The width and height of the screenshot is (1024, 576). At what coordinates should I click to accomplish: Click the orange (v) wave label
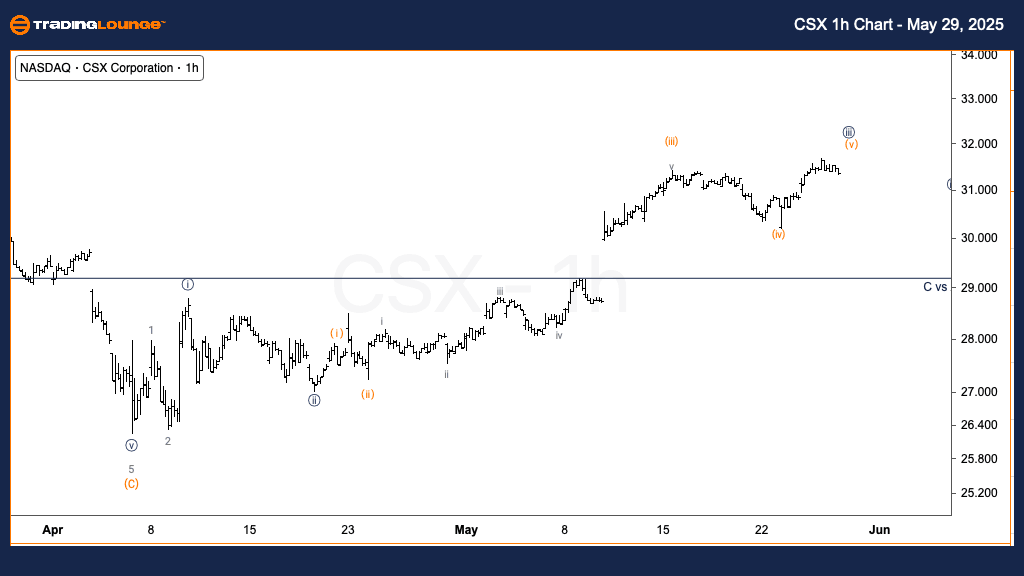851,145
